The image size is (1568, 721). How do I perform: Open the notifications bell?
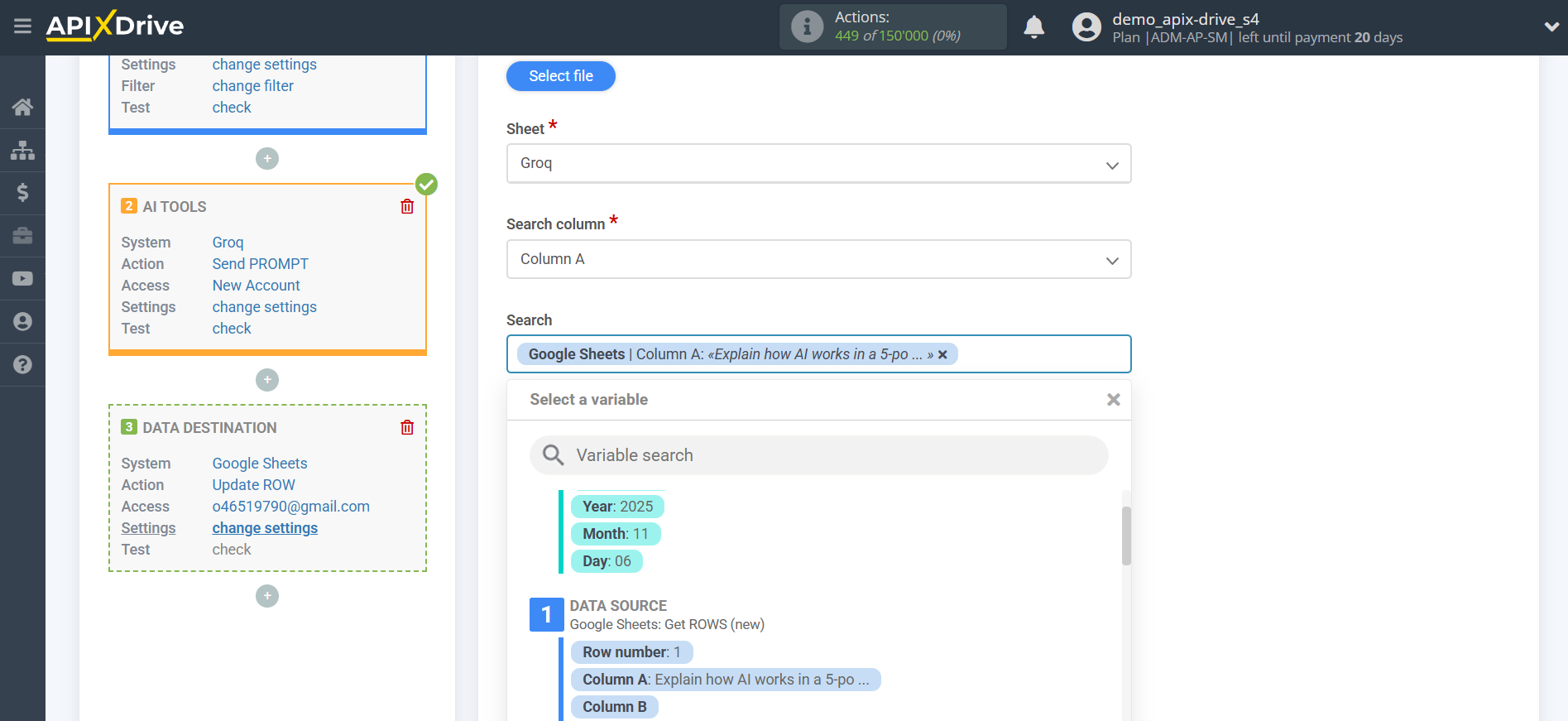tap(1033, 27)
